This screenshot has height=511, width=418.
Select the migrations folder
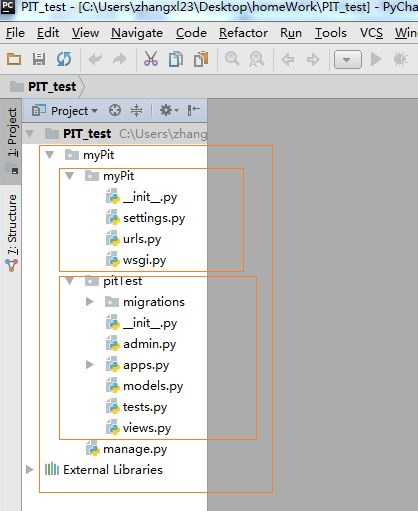(154, 302)
